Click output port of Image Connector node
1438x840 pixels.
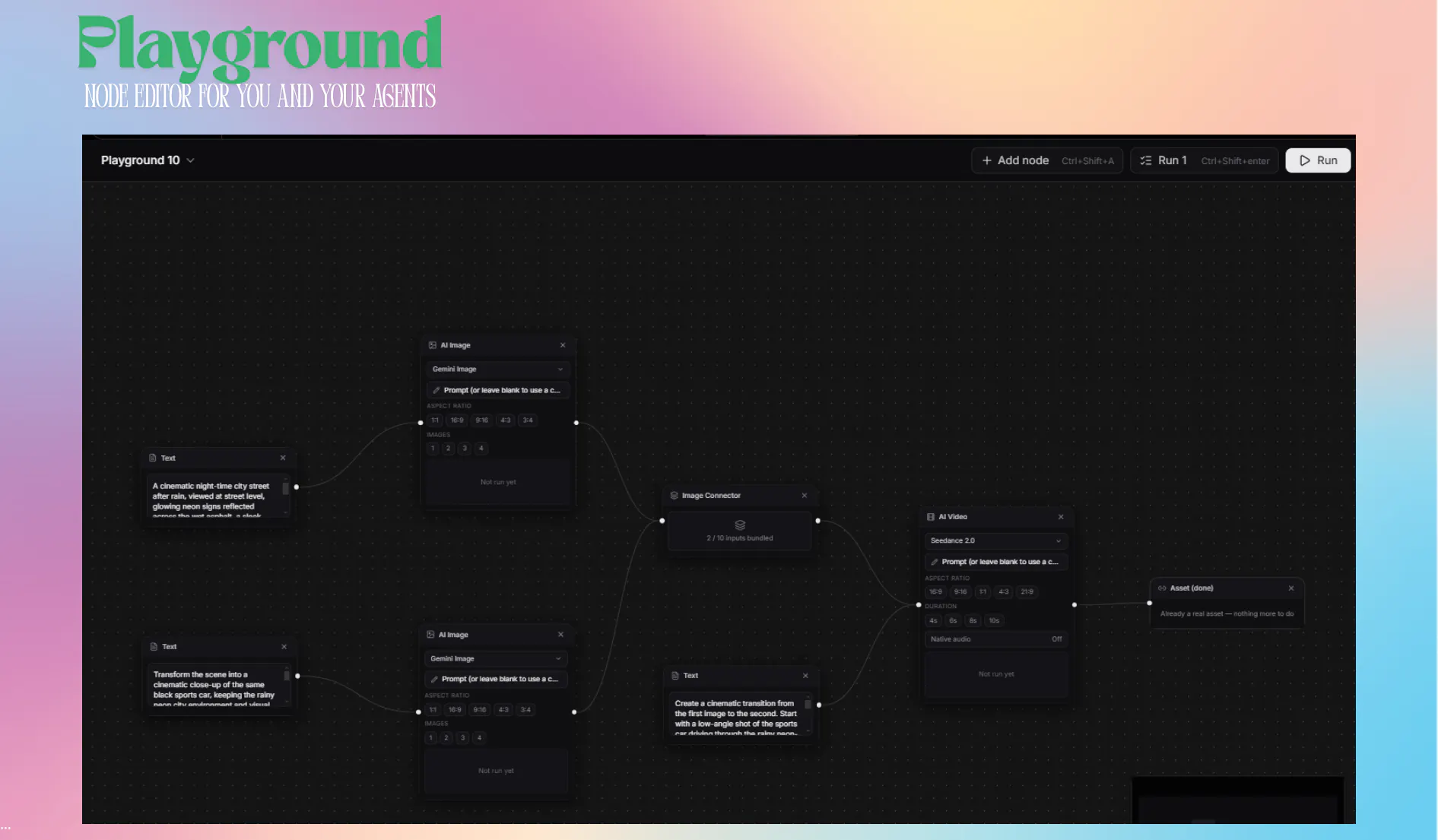(x=818, y=521)
